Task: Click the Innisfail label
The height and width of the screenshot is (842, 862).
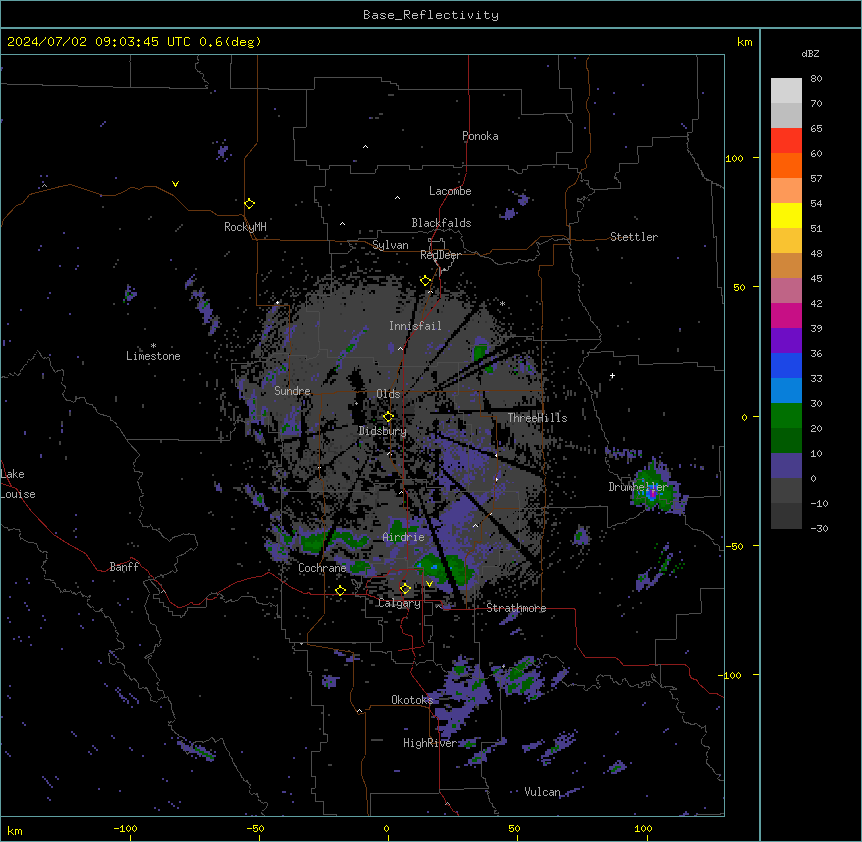Action: point(415,326)
